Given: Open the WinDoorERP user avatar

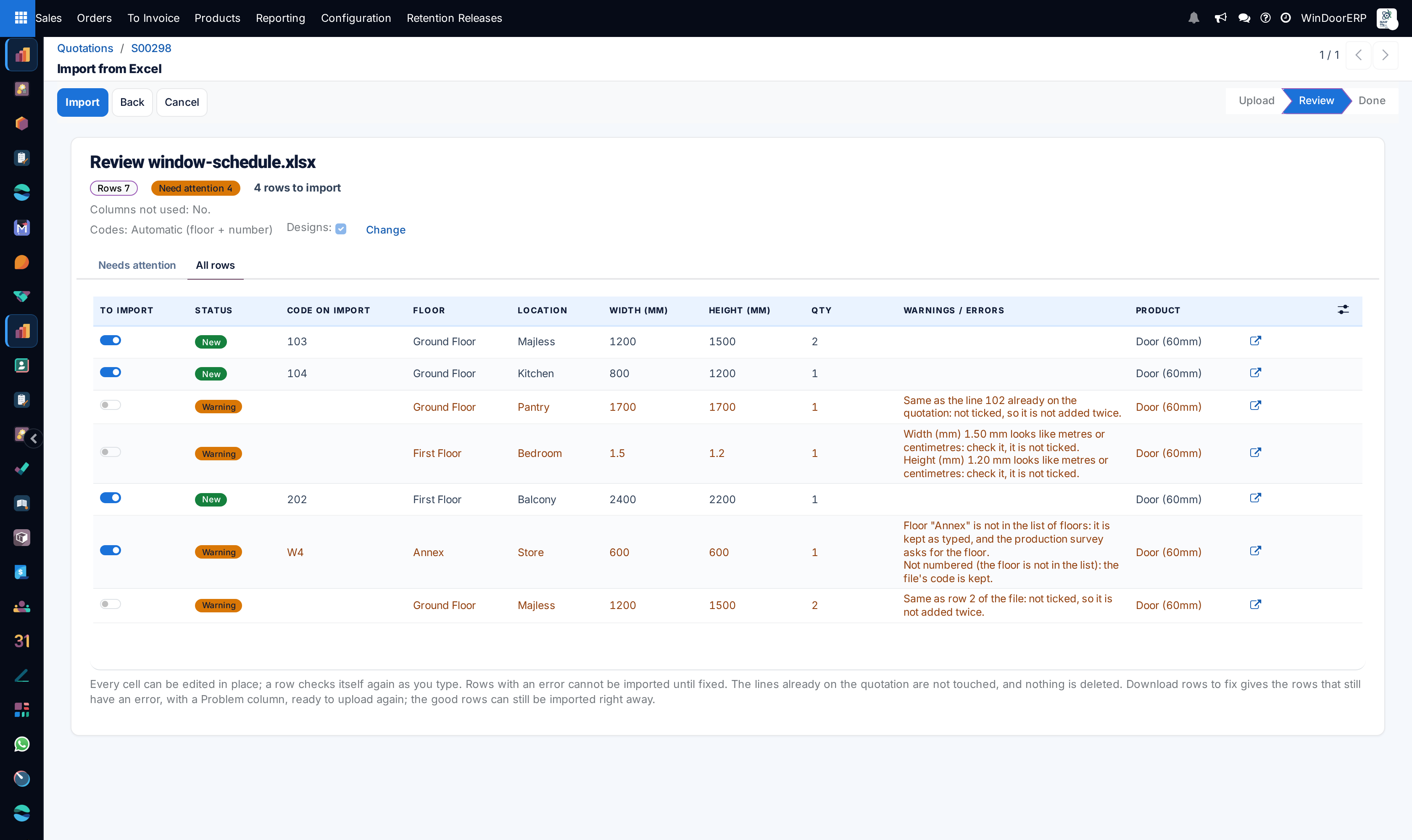Looking at the screenshot, I should click(x=1386, y=18).
